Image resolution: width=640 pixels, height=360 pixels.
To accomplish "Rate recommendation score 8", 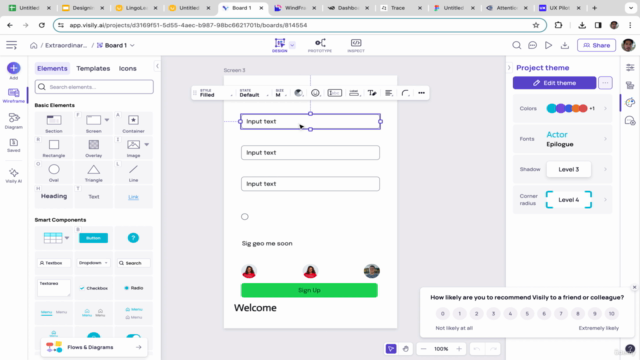I will point(578,313).
